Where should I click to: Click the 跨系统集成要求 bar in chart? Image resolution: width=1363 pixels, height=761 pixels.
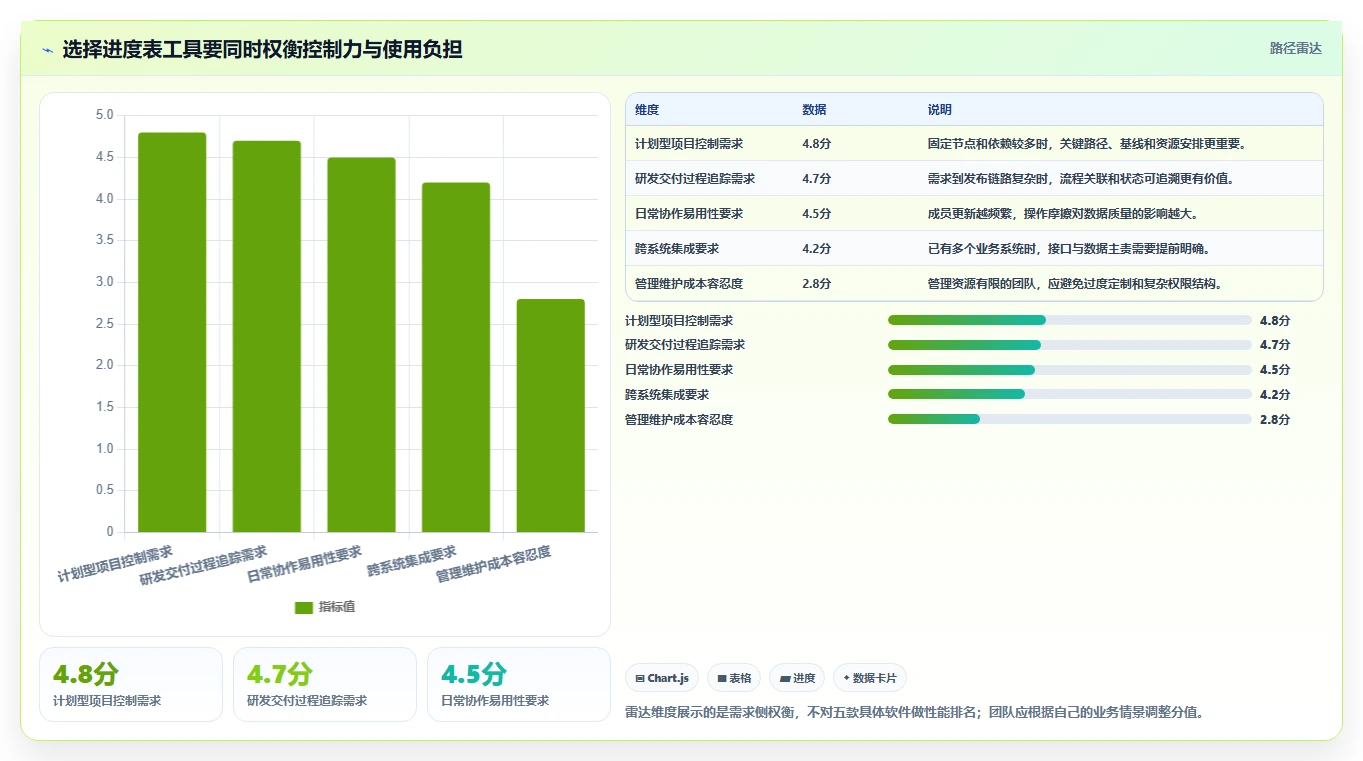click(456, 357)
